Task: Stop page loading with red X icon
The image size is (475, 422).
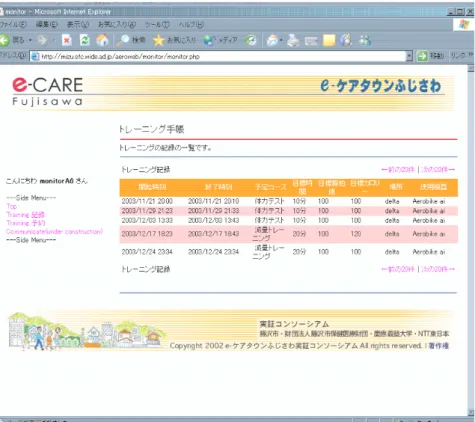Action: [x=67, y=41]
